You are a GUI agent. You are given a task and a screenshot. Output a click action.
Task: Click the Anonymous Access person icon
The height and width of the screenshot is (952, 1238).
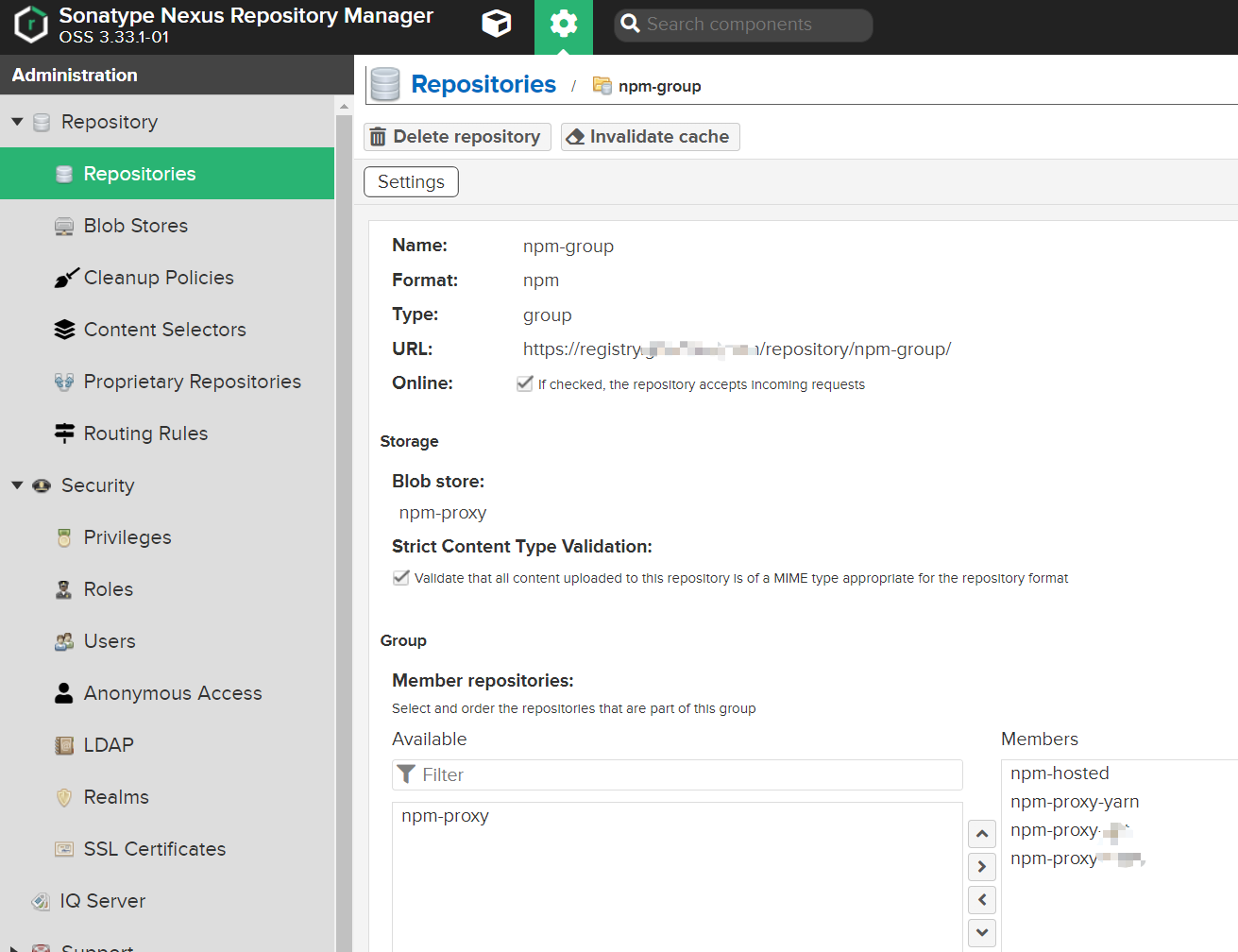pos(64,693)
